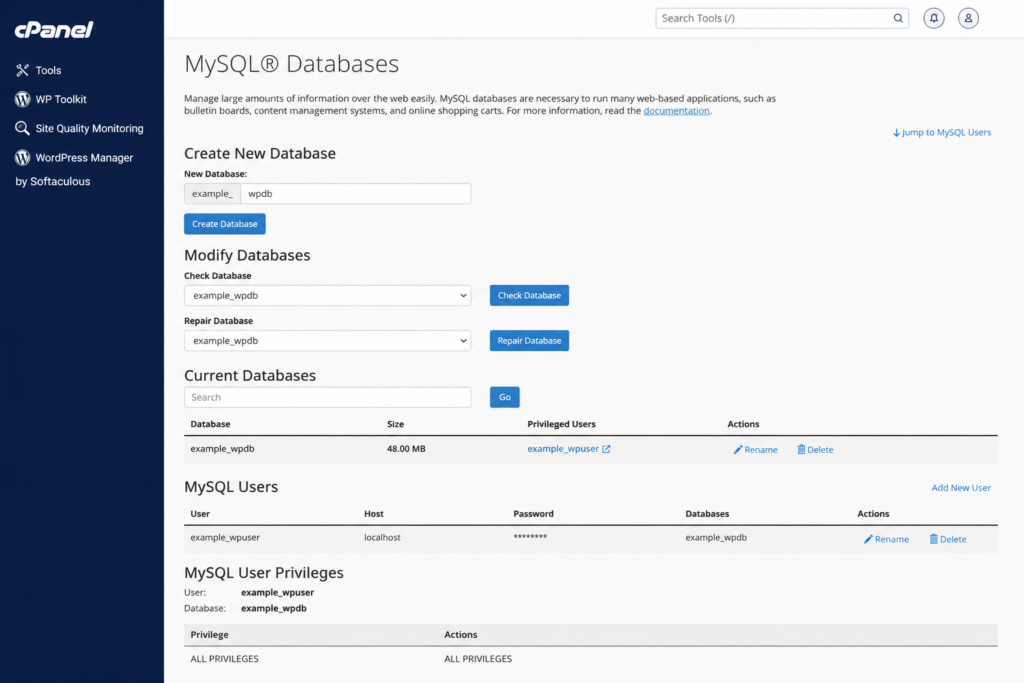Select the localhost host cell
This screenshot has height=683, width=1024.
[382, 537]
